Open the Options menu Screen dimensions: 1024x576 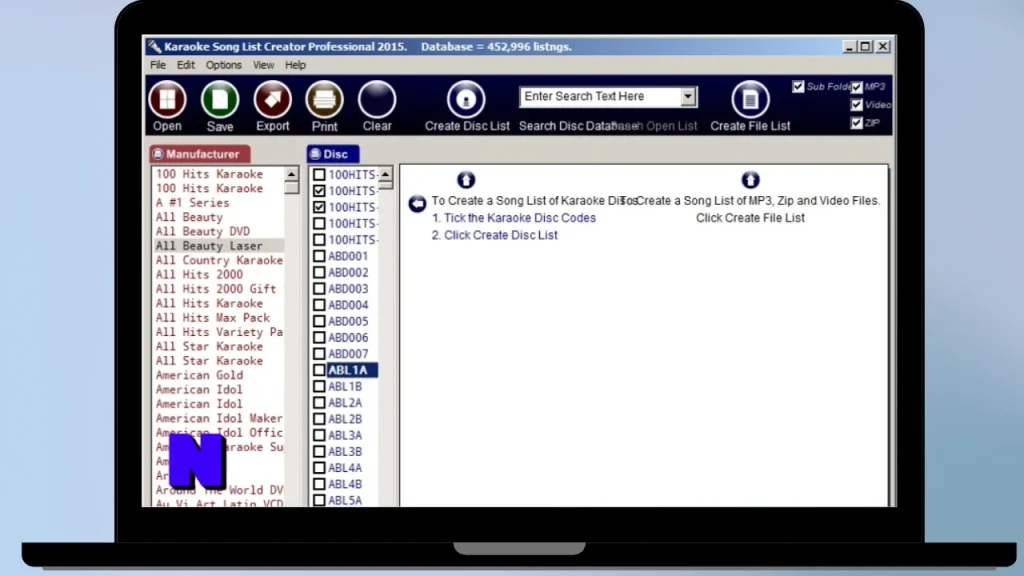tap(223, 65)
